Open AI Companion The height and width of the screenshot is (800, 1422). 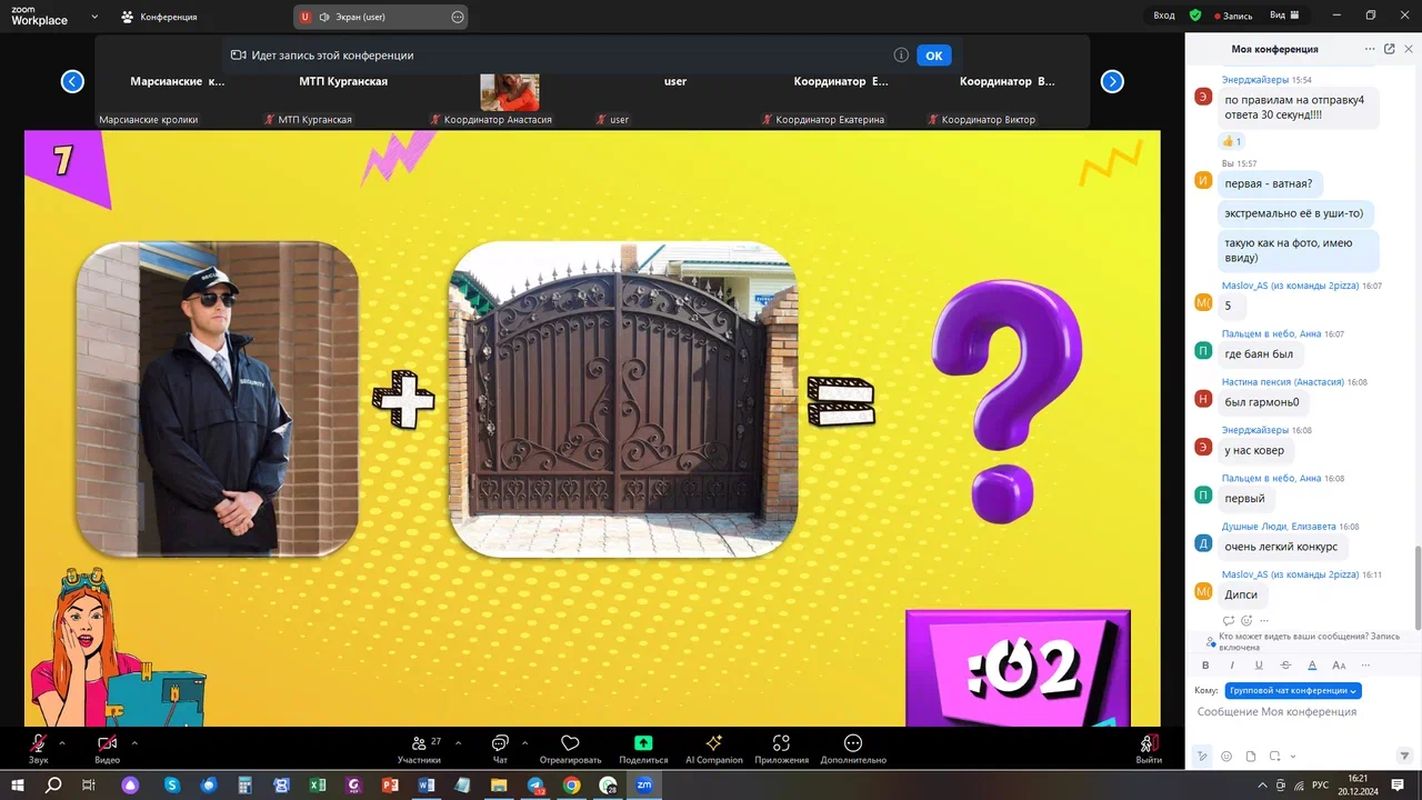714,748
